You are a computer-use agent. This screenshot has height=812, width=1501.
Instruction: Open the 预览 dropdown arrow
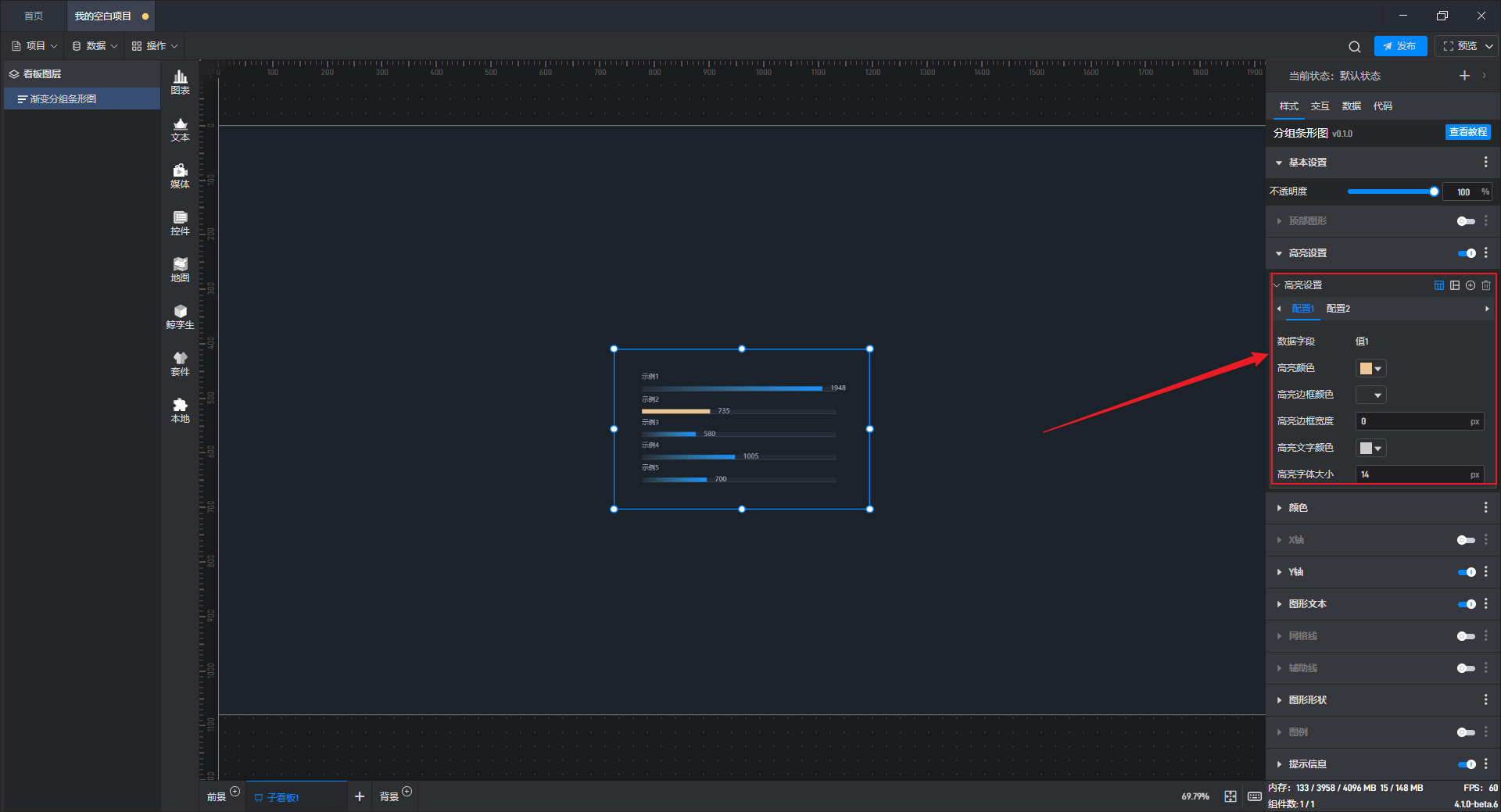pos(1489,46)
